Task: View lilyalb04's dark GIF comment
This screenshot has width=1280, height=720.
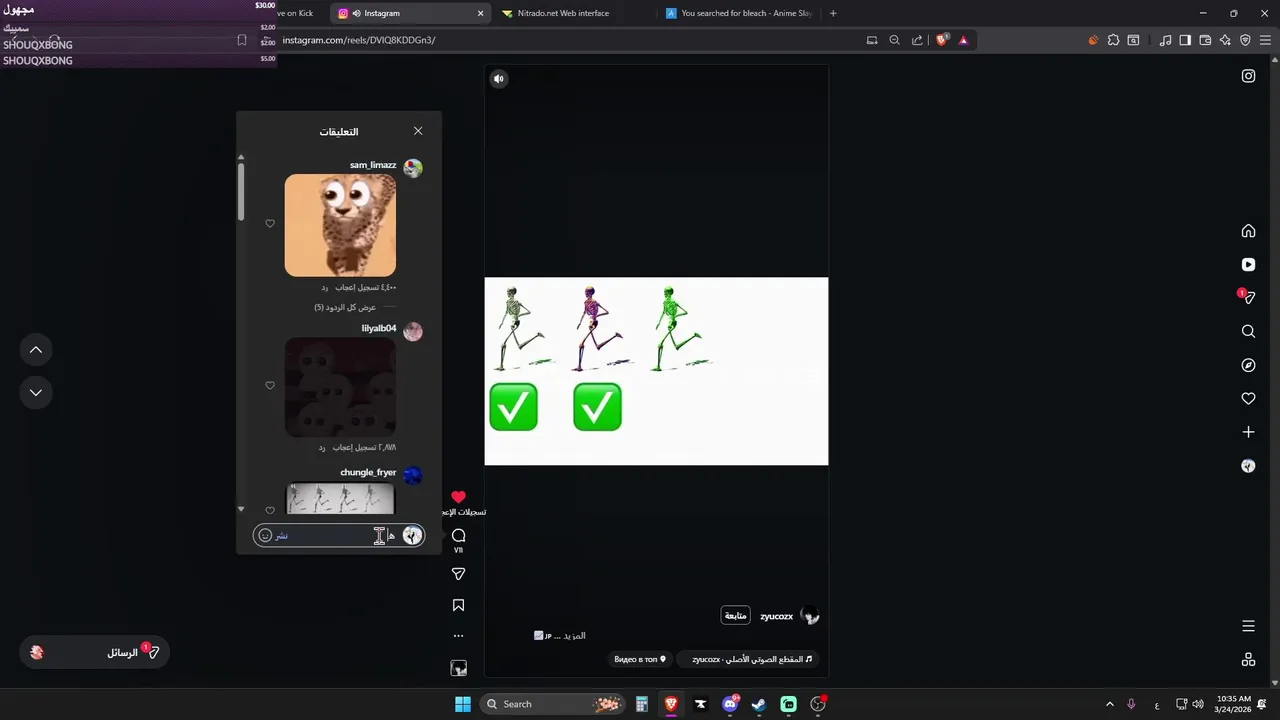Action: [340, 387]
